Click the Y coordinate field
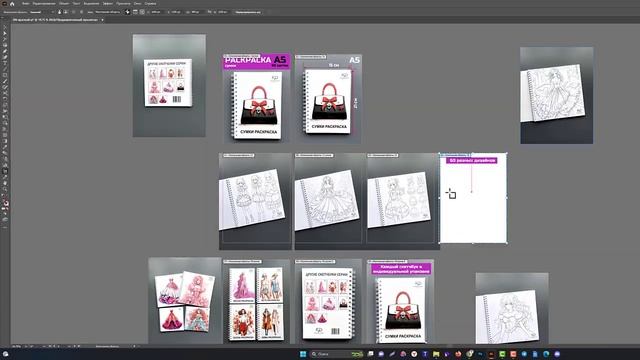The width and height of the screenshot is (640, 360). [x=176, y=12]
